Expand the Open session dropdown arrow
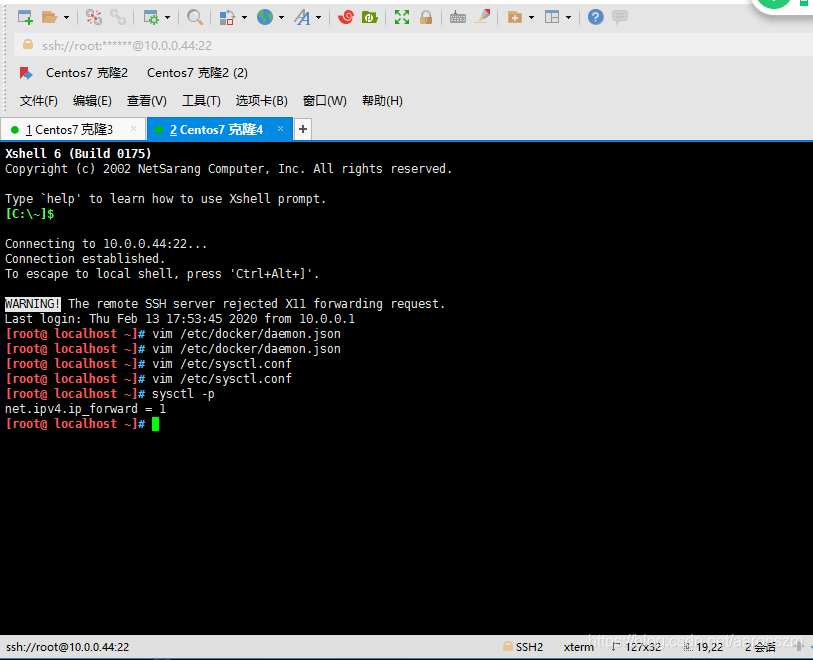This screenshot has height=660, width=813. pos(66,18)
